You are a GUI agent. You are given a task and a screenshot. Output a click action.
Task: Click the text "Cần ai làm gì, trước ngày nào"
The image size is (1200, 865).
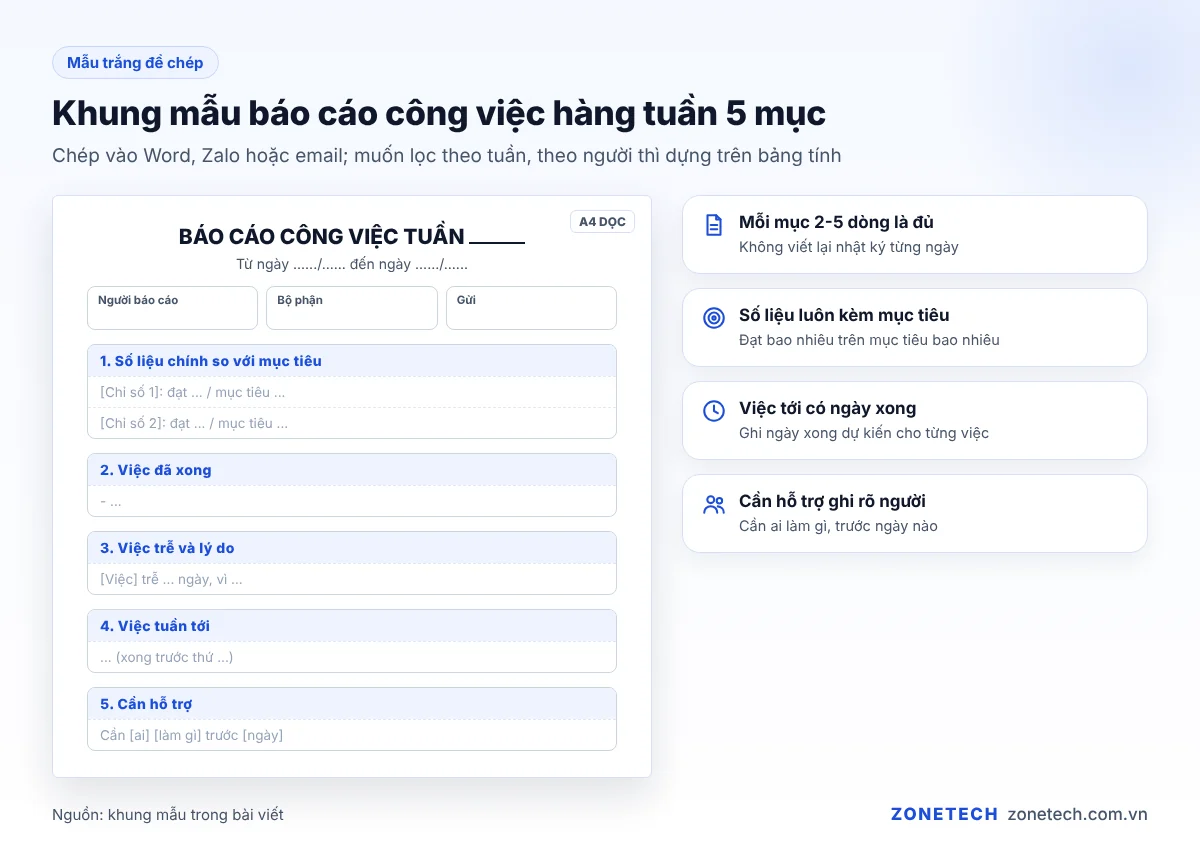pyautogui.click(x=838, y=526)
